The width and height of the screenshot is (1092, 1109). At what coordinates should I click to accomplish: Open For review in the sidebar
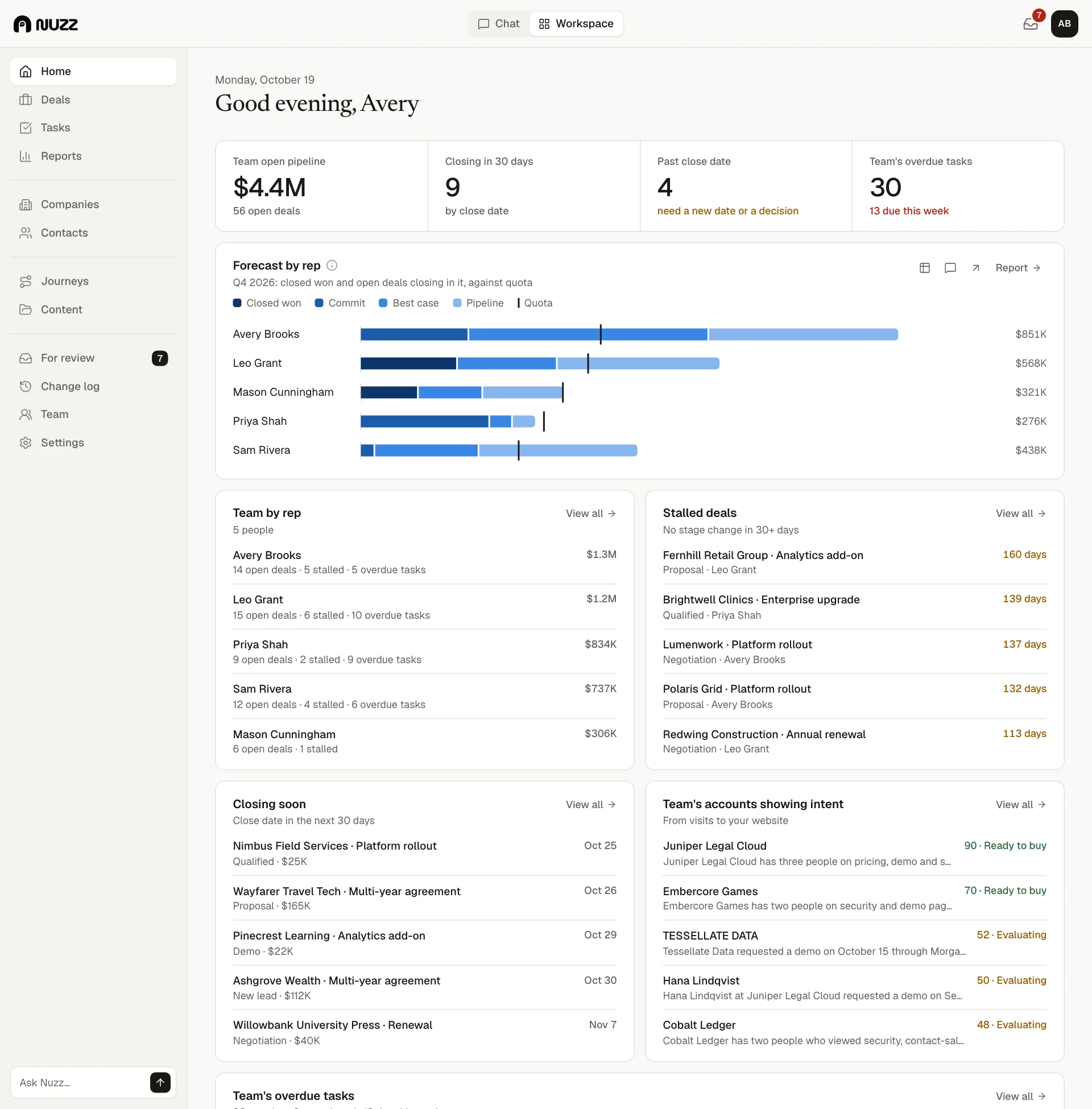click(x=93, y=358)
